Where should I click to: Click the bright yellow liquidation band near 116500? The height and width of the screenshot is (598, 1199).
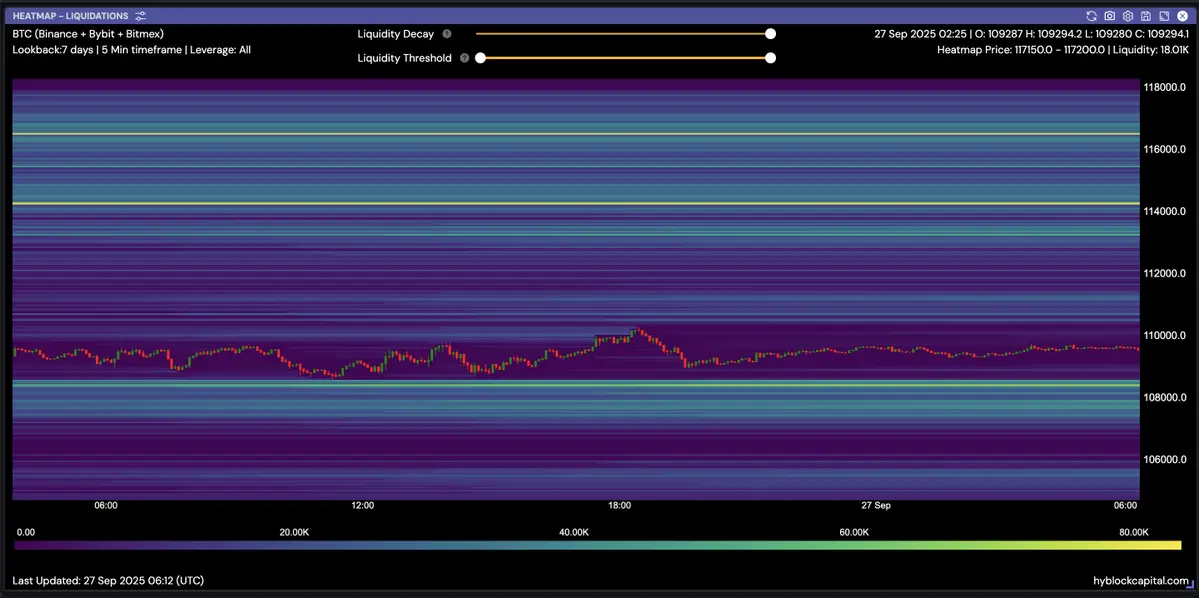tap(575, 134)
